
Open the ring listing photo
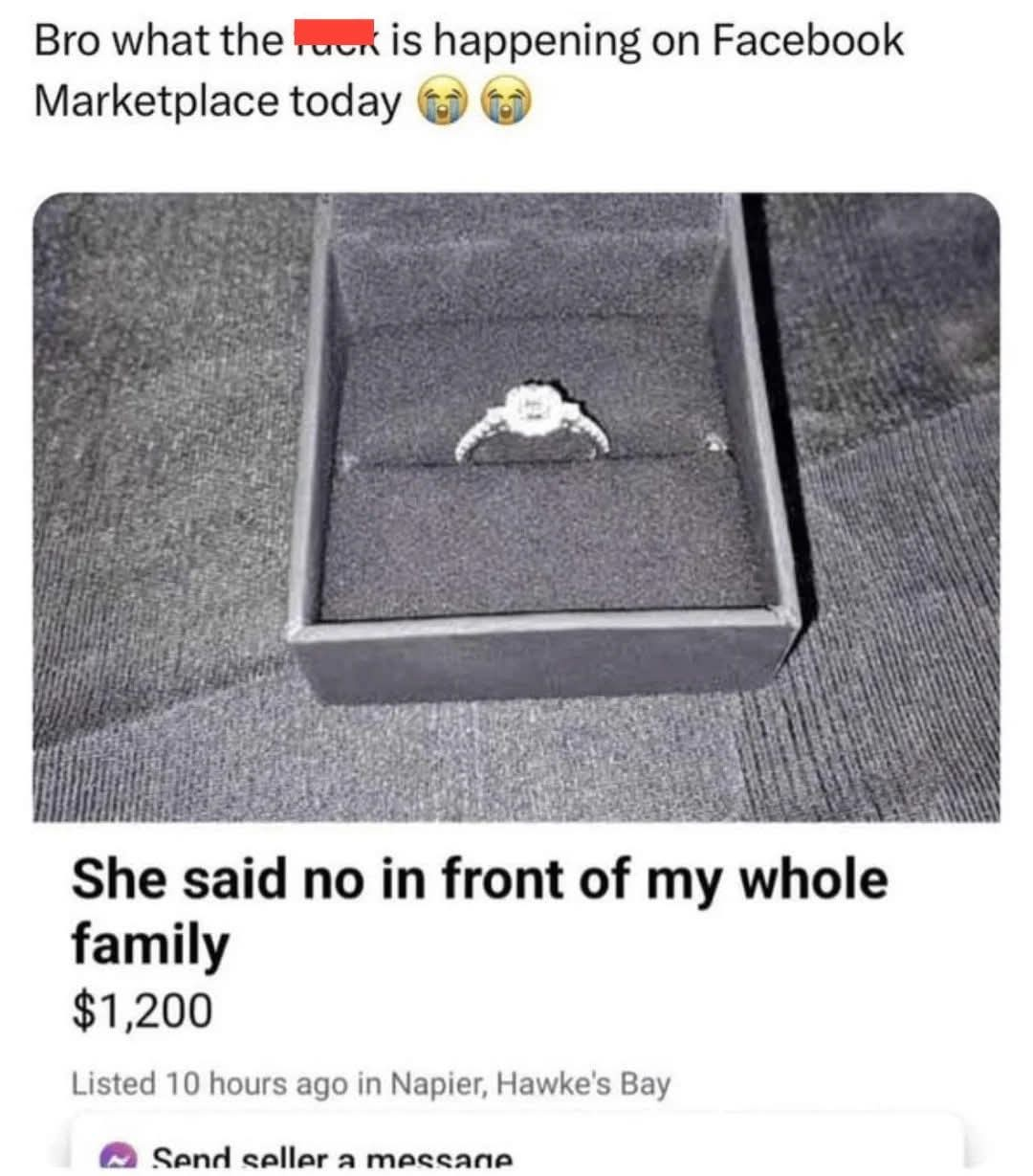pos(516,507)
